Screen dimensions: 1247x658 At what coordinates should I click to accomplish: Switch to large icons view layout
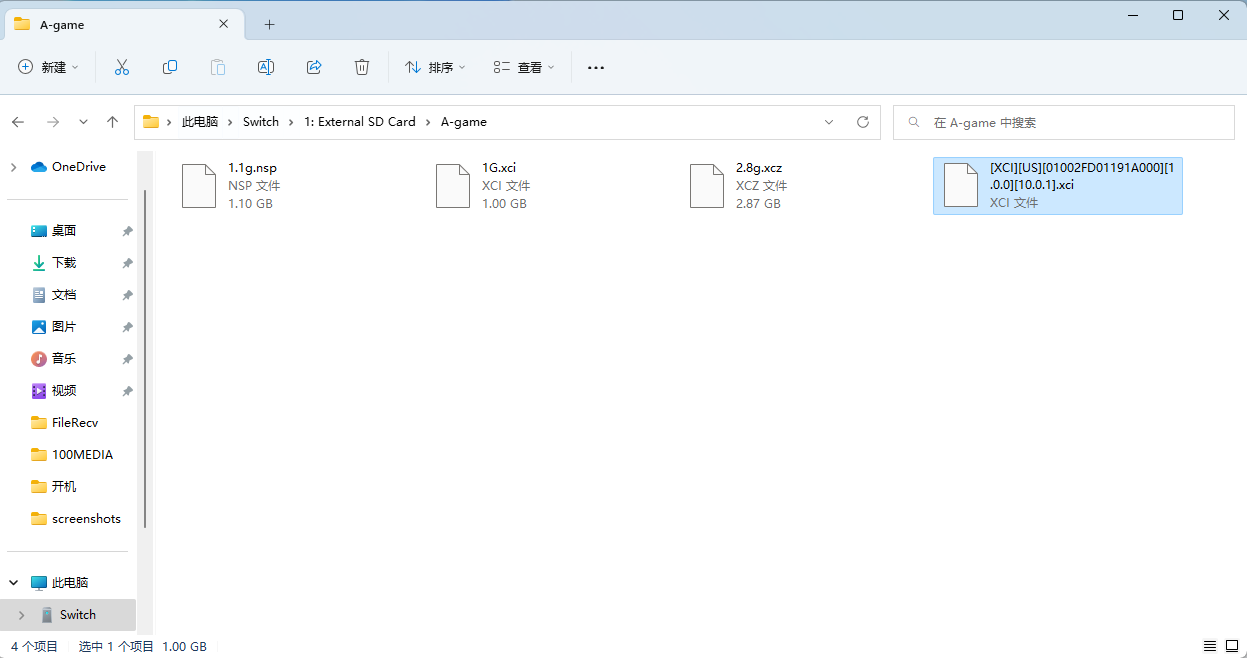coord(1231,646)
